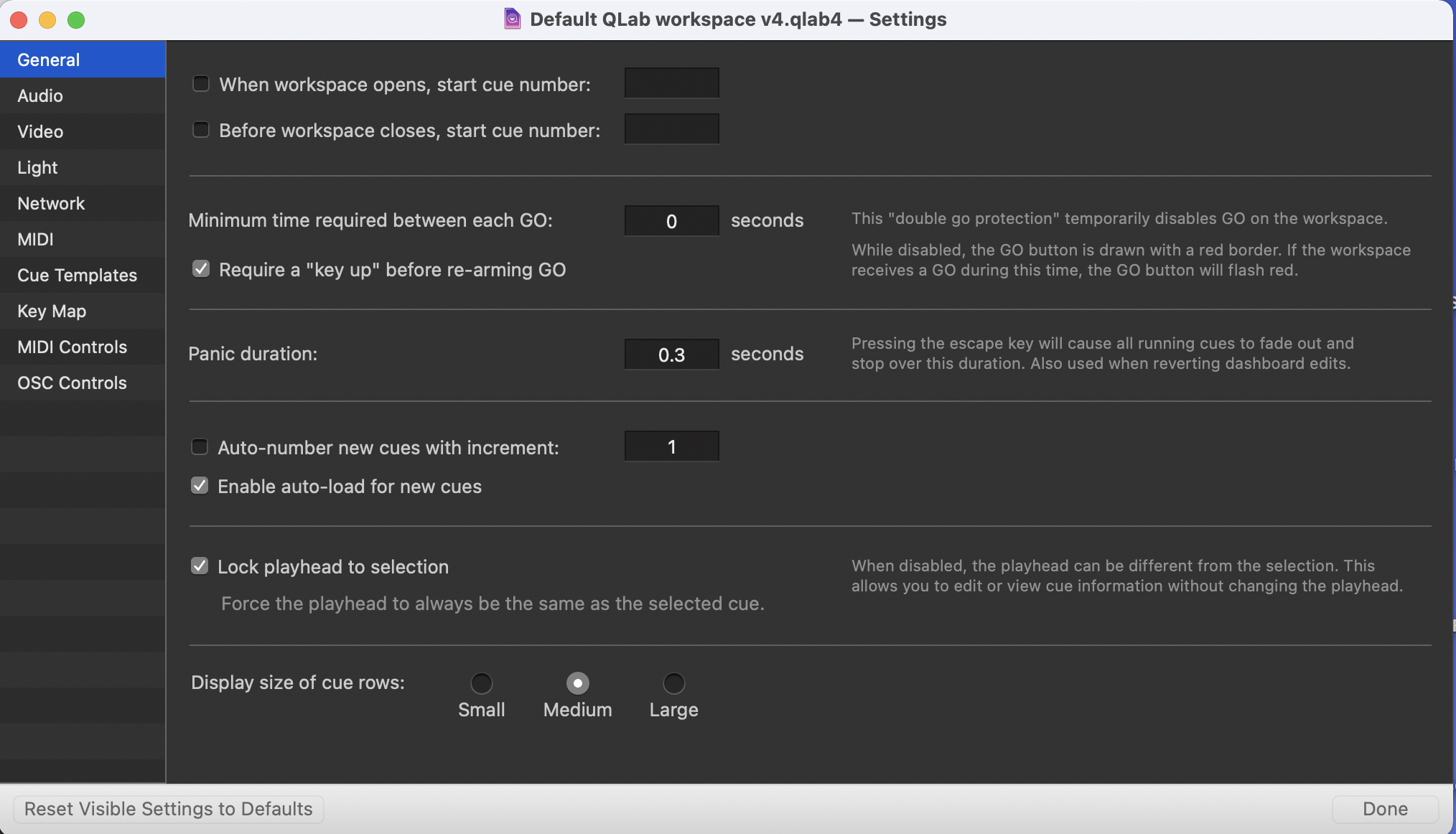This screenshot has width=1456, height=834.
Task: Open the Network settings panel
Action: click(x=50, y=203)
